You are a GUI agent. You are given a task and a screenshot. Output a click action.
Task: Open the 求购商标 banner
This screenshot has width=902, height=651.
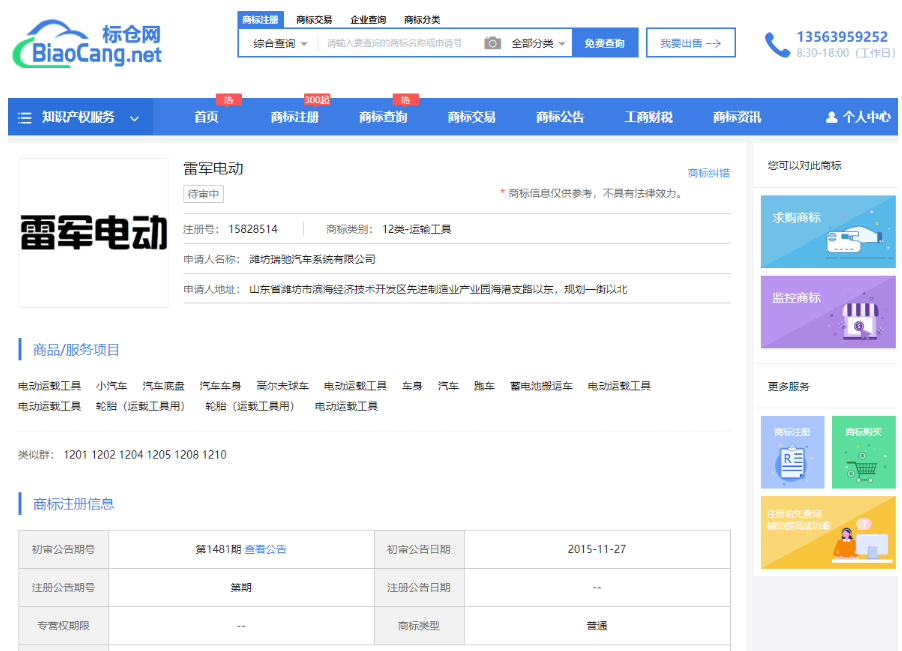(828, 232)
